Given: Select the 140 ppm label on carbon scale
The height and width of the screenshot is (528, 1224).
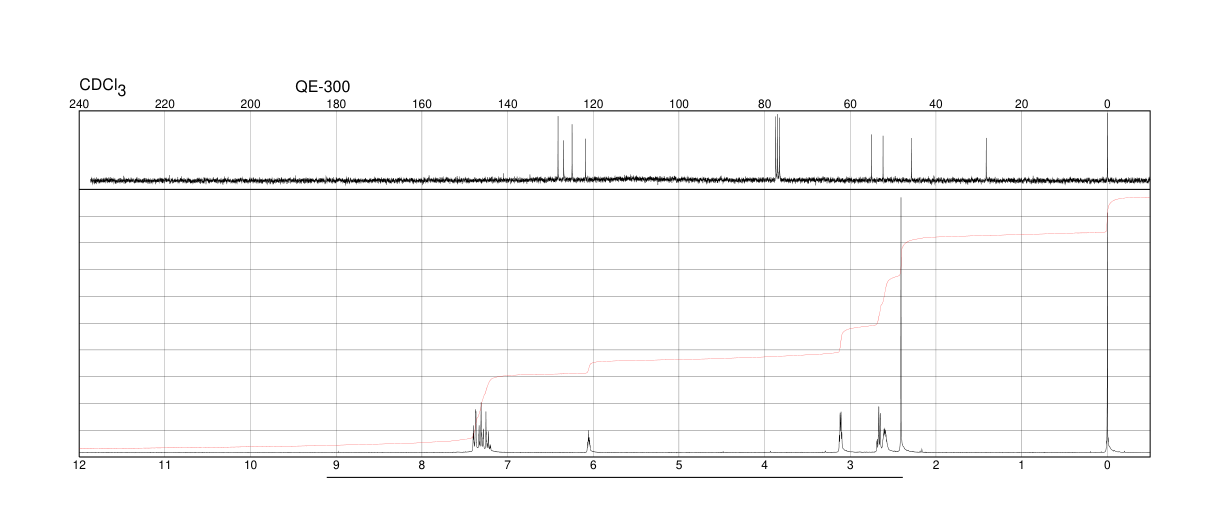Looking at the screenshot, I should [508, 104].
